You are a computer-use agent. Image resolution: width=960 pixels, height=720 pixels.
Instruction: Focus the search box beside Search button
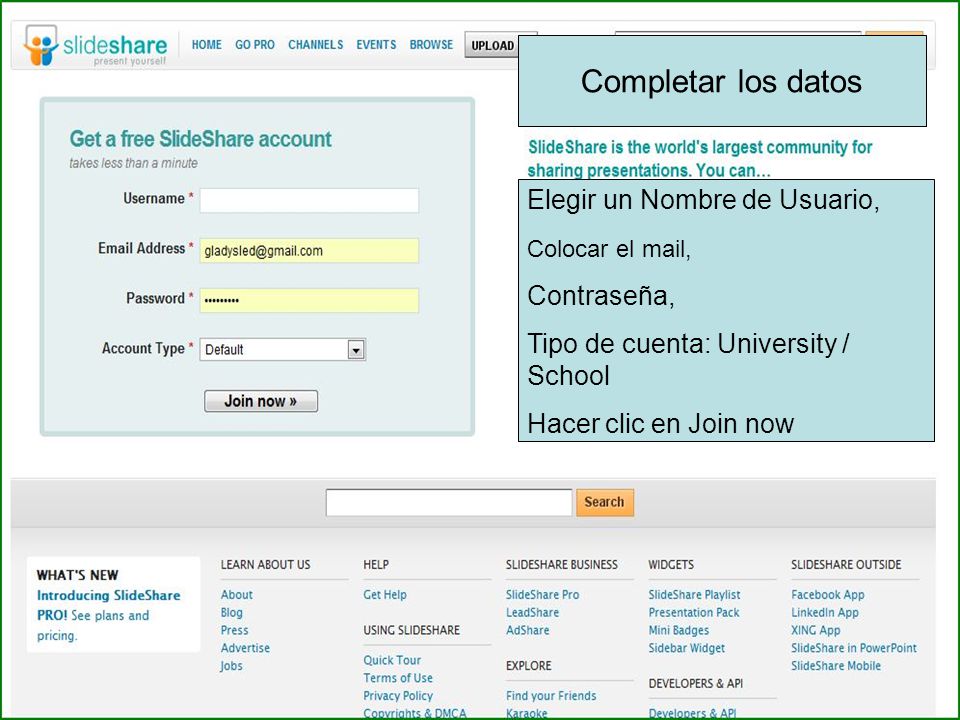coord(449,502)
